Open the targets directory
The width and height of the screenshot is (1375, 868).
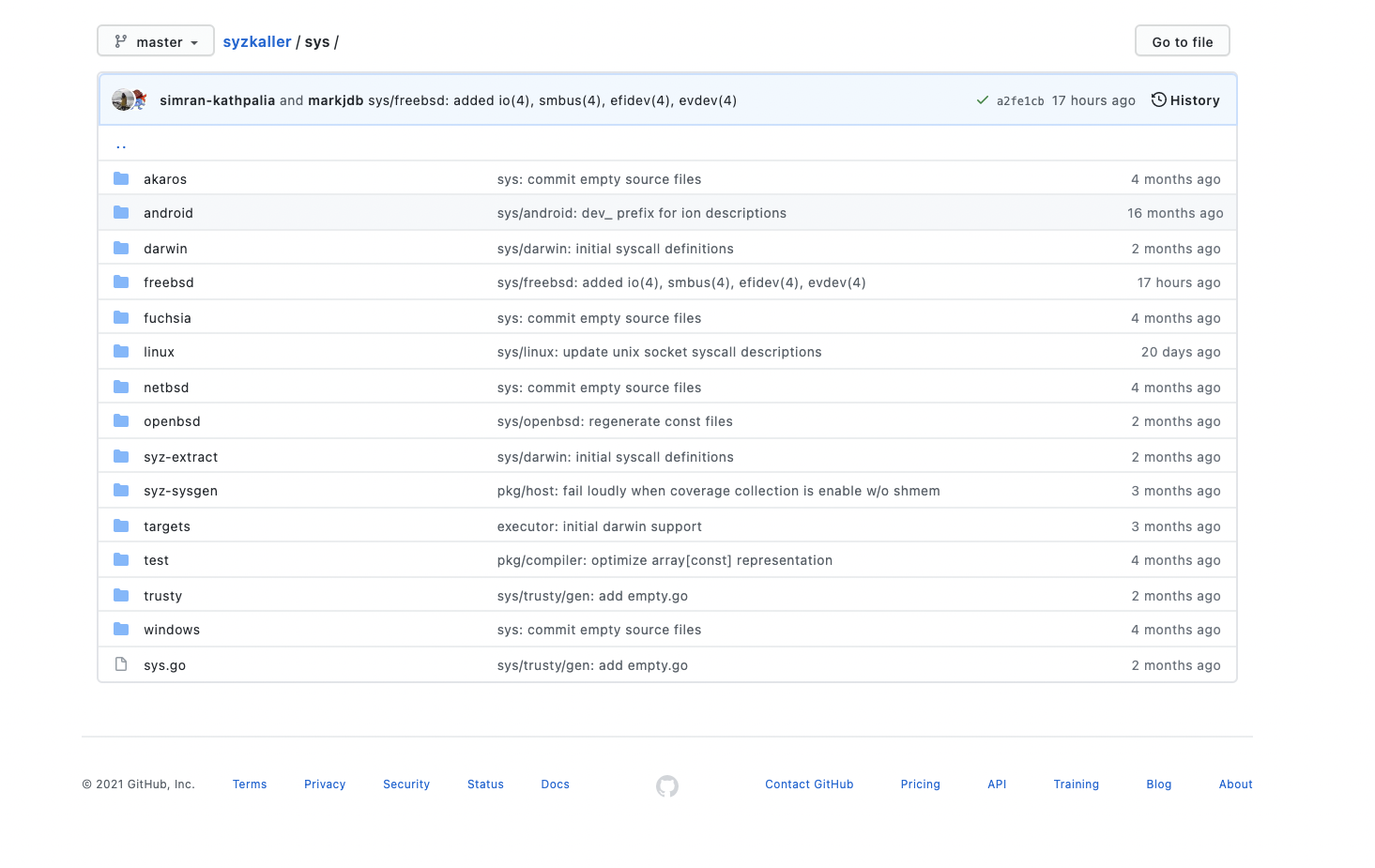click(167, 525)
